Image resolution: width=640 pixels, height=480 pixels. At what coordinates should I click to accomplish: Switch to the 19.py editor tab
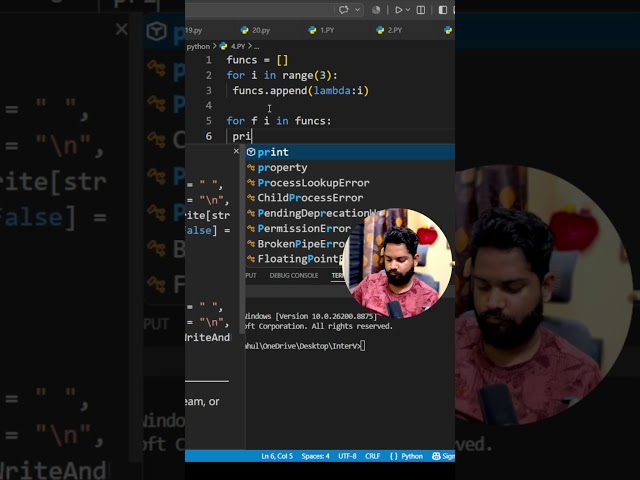click(x=194, y=30)
